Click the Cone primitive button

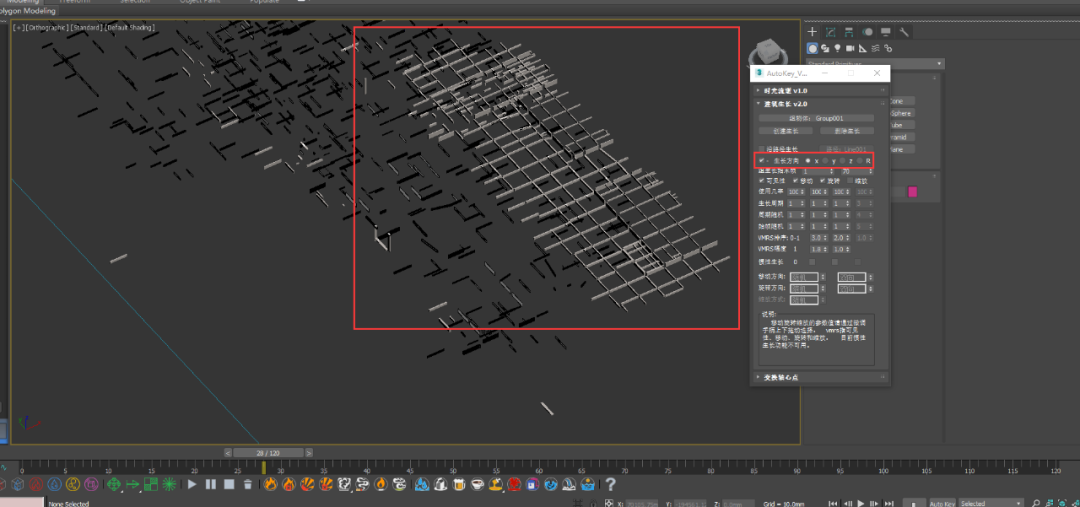coord(902,101)
